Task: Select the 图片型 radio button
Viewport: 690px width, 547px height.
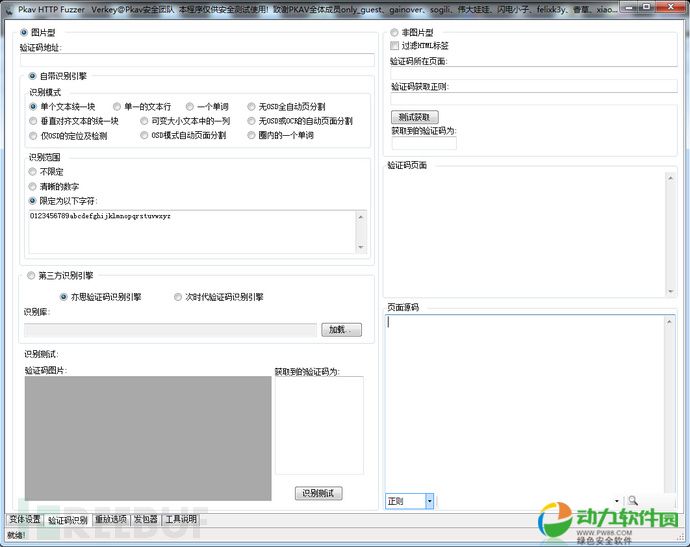Action: [25, 33]
